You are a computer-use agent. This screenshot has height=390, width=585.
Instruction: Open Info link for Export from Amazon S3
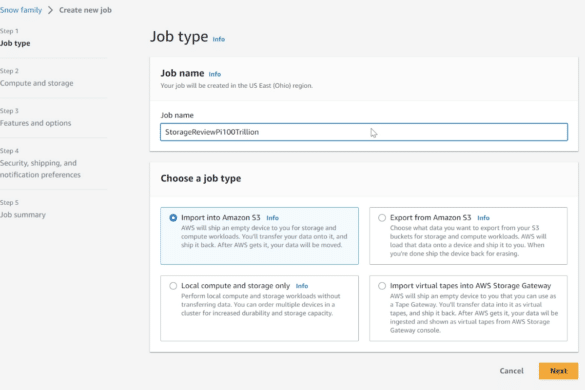pyautogui.click(x=483, y=218)
